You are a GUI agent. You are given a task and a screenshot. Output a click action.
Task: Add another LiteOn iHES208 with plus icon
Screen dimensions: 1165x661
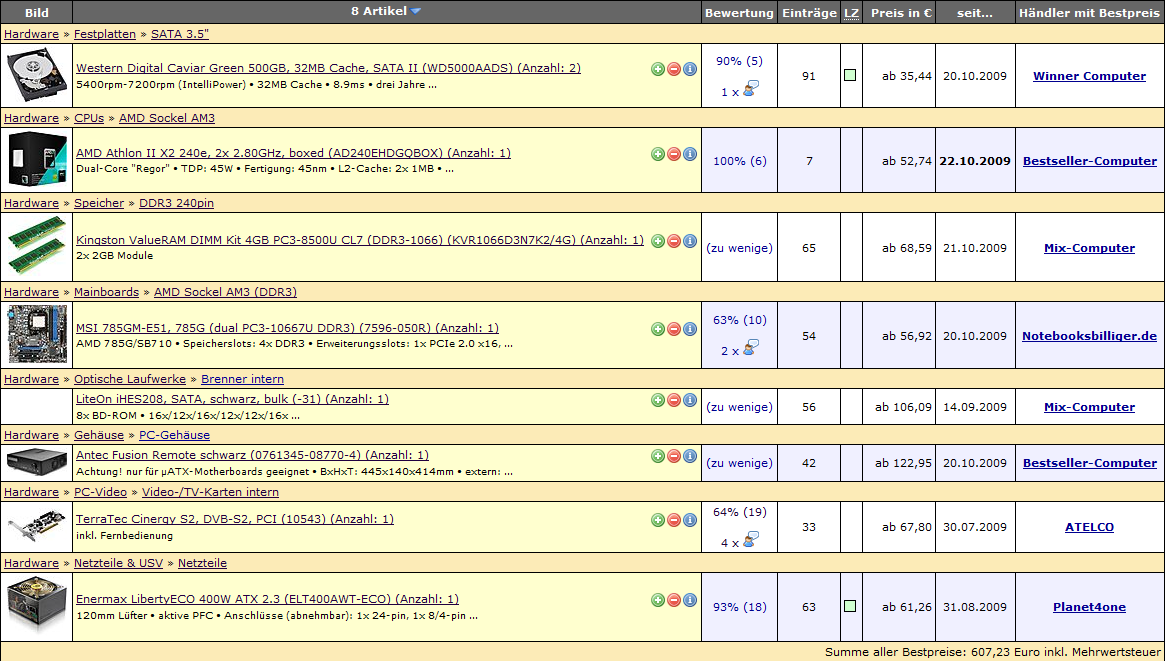[x=658, y=400]
